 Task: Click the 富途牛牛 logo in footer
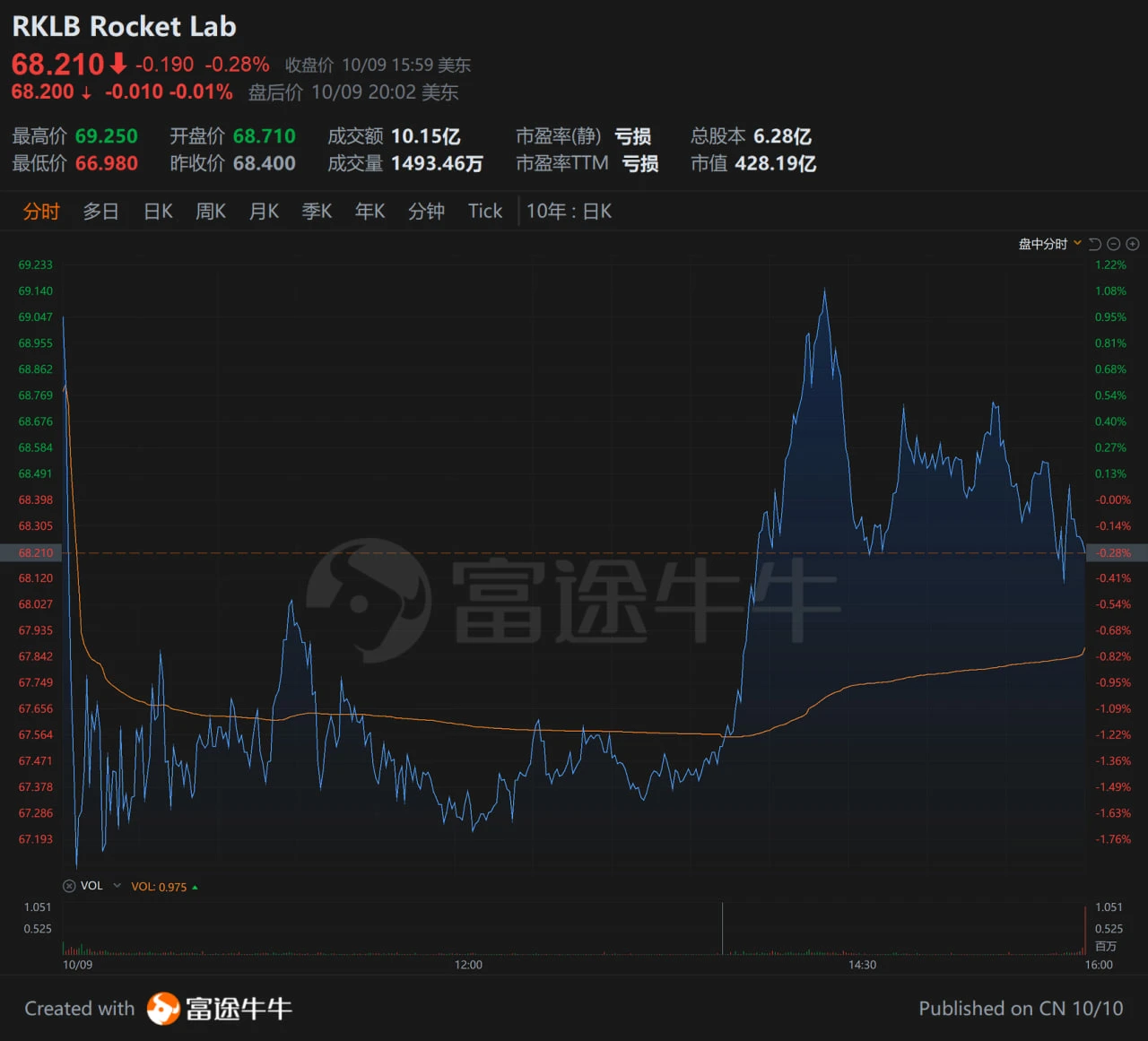coord(220,1009)
